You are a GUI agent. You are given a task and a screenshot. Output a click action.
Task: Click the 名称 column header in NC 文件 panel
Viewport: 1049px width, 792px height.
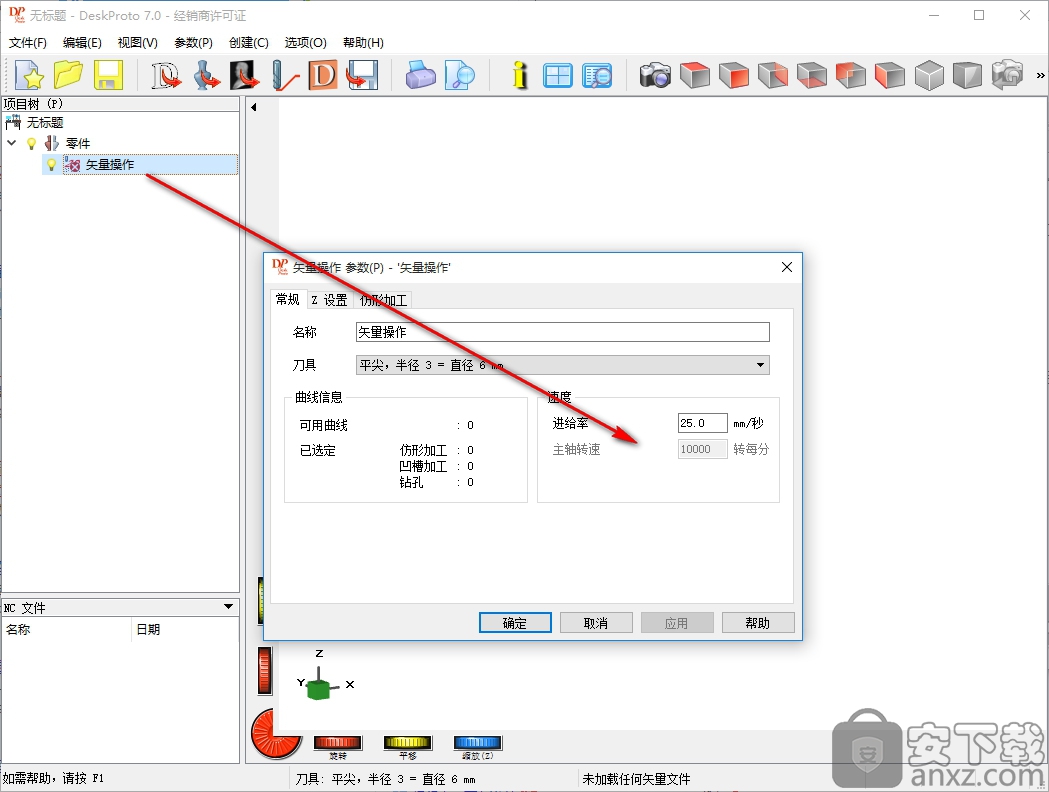[18, 629]
